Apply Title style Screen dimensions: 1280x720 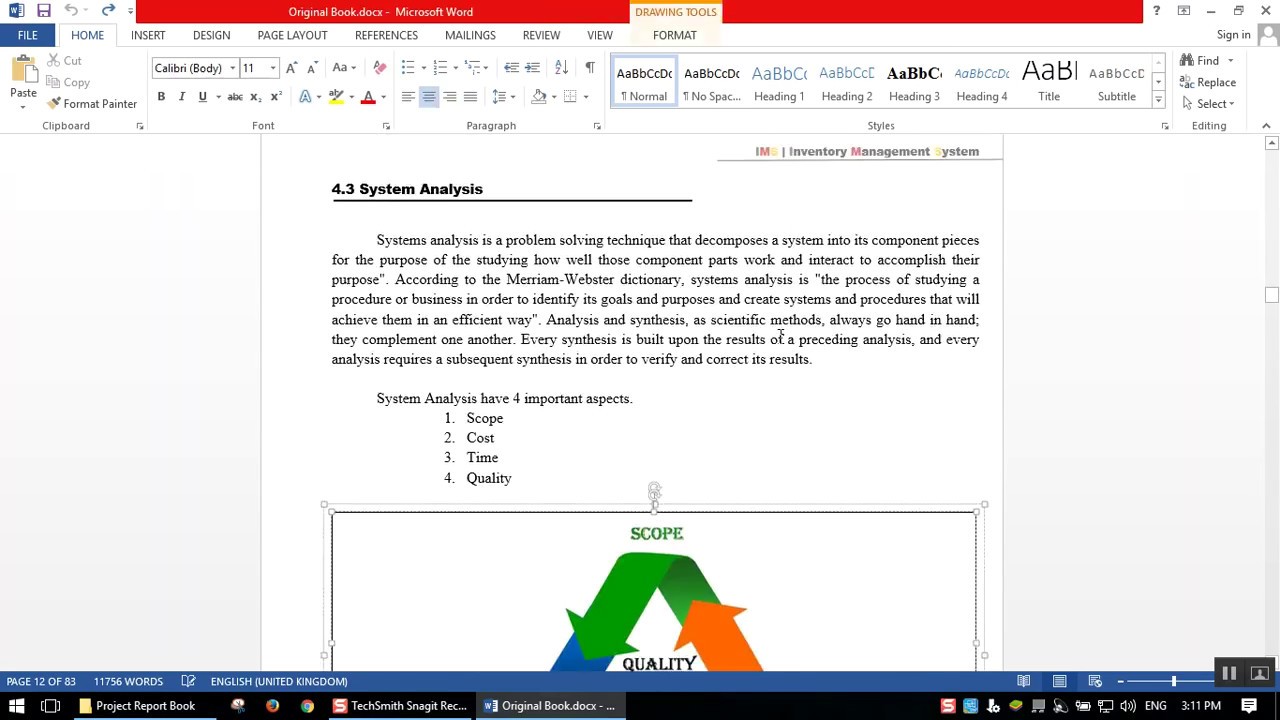(x=1049, y=82)
